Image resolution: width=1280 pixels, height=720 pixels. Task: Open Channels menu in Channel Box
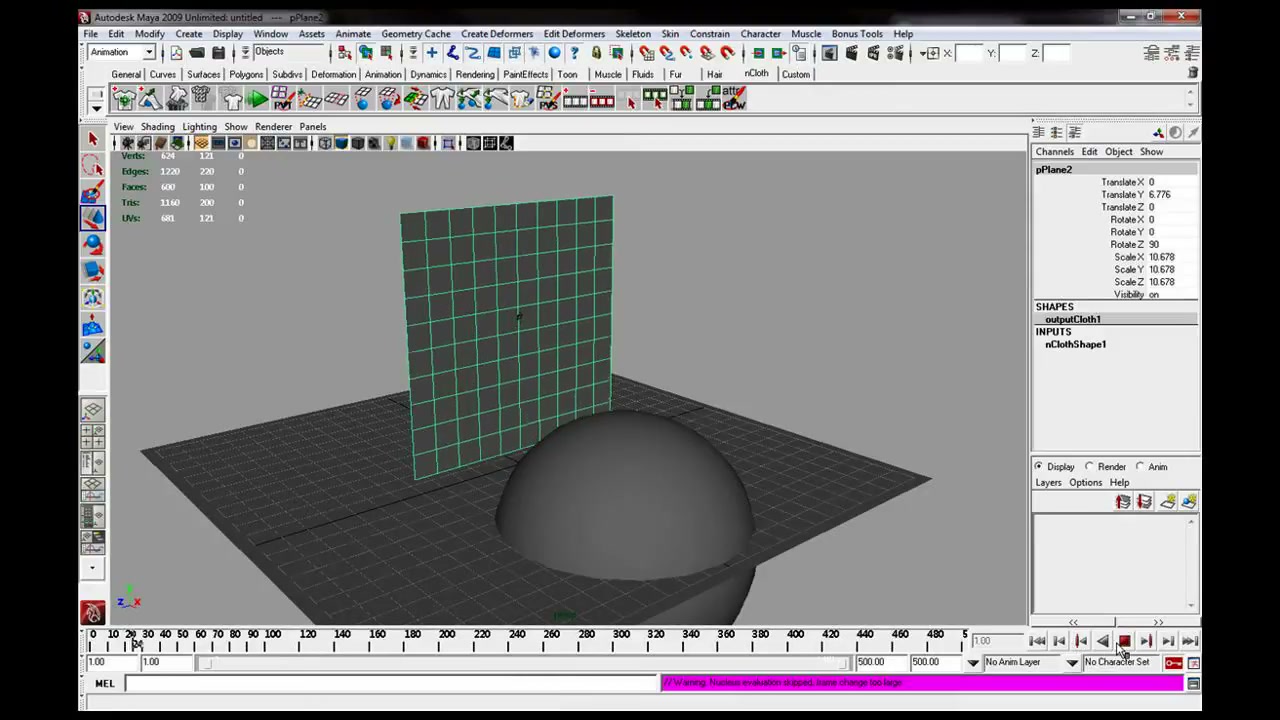tap(1054, 152)
